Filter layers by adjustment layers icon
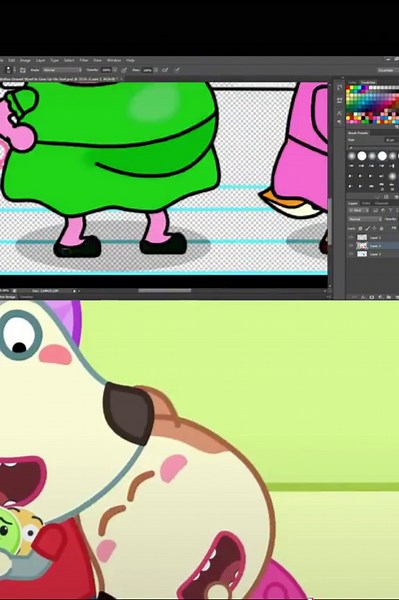Viewport: 399px width, 600px height. pos(383,210)
